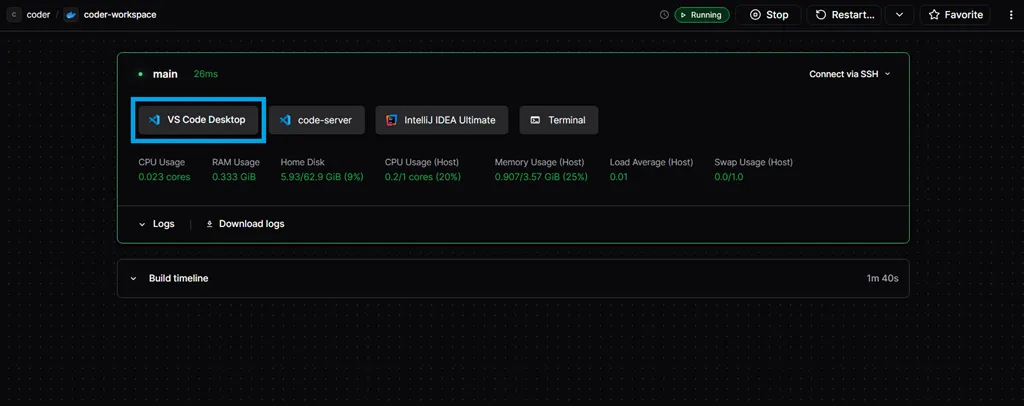Click Home Disk value 5.93/62.9 GiB
This screenshot has height=406, width=1024.
tap(322, 177)
